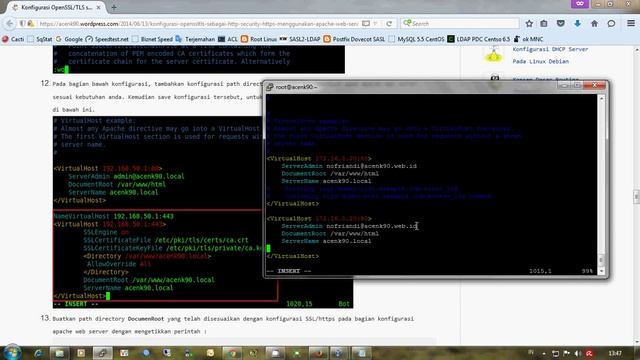
Task: Click the terminal scrollbar down arrow
Action: [601, 271]
